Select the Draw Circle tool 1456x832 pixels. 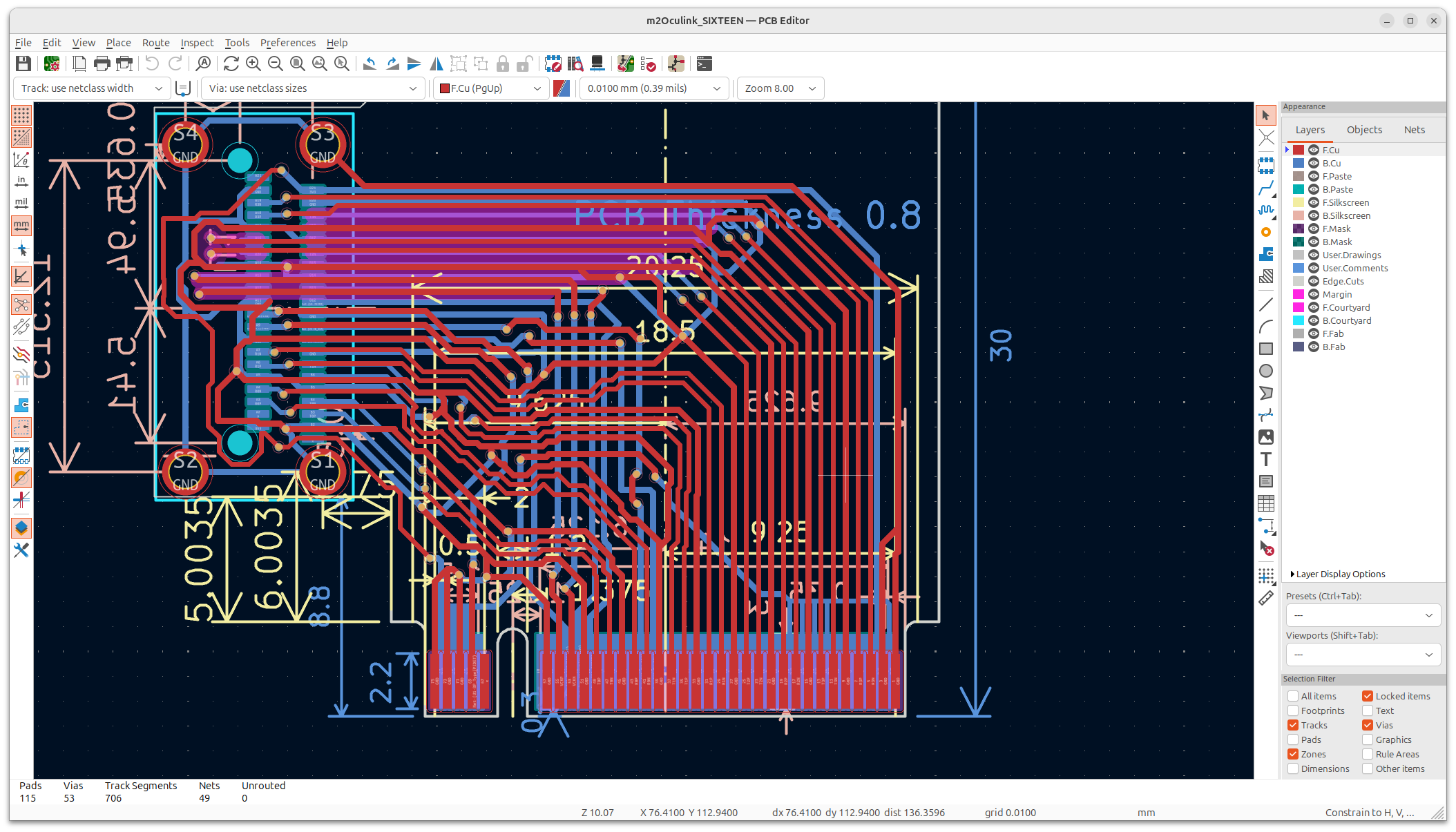coord(1265,371)
